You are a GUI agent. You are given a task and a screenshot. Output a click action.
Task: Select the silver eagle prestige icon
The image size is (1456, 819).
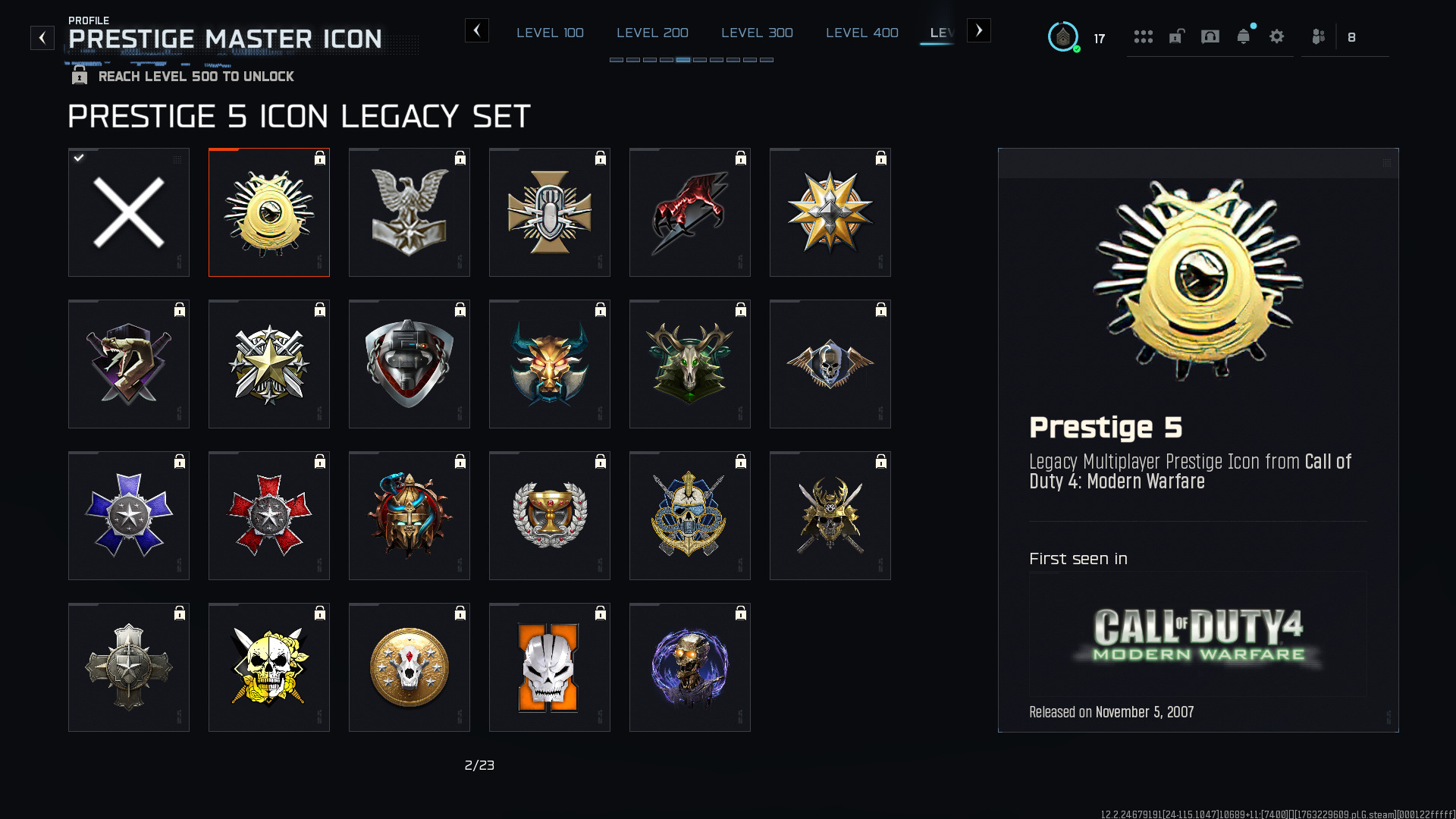click(x=409, y=212)
